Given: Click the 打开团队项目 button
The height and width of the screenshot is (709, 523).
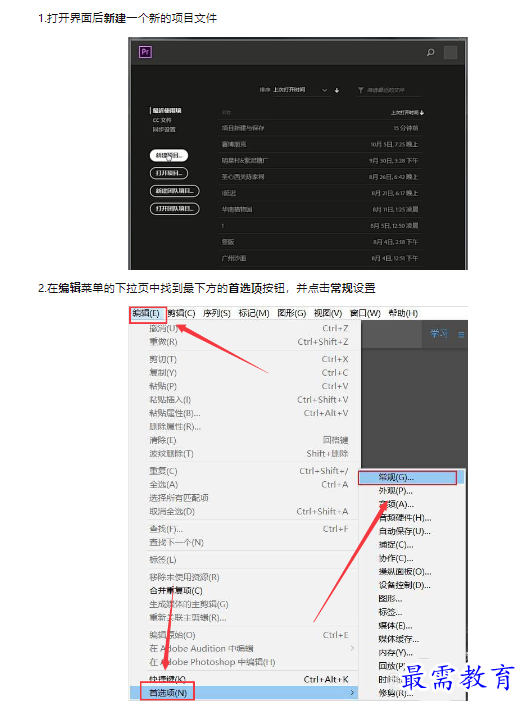Looking at the screenshot, I should pos(174,208).
